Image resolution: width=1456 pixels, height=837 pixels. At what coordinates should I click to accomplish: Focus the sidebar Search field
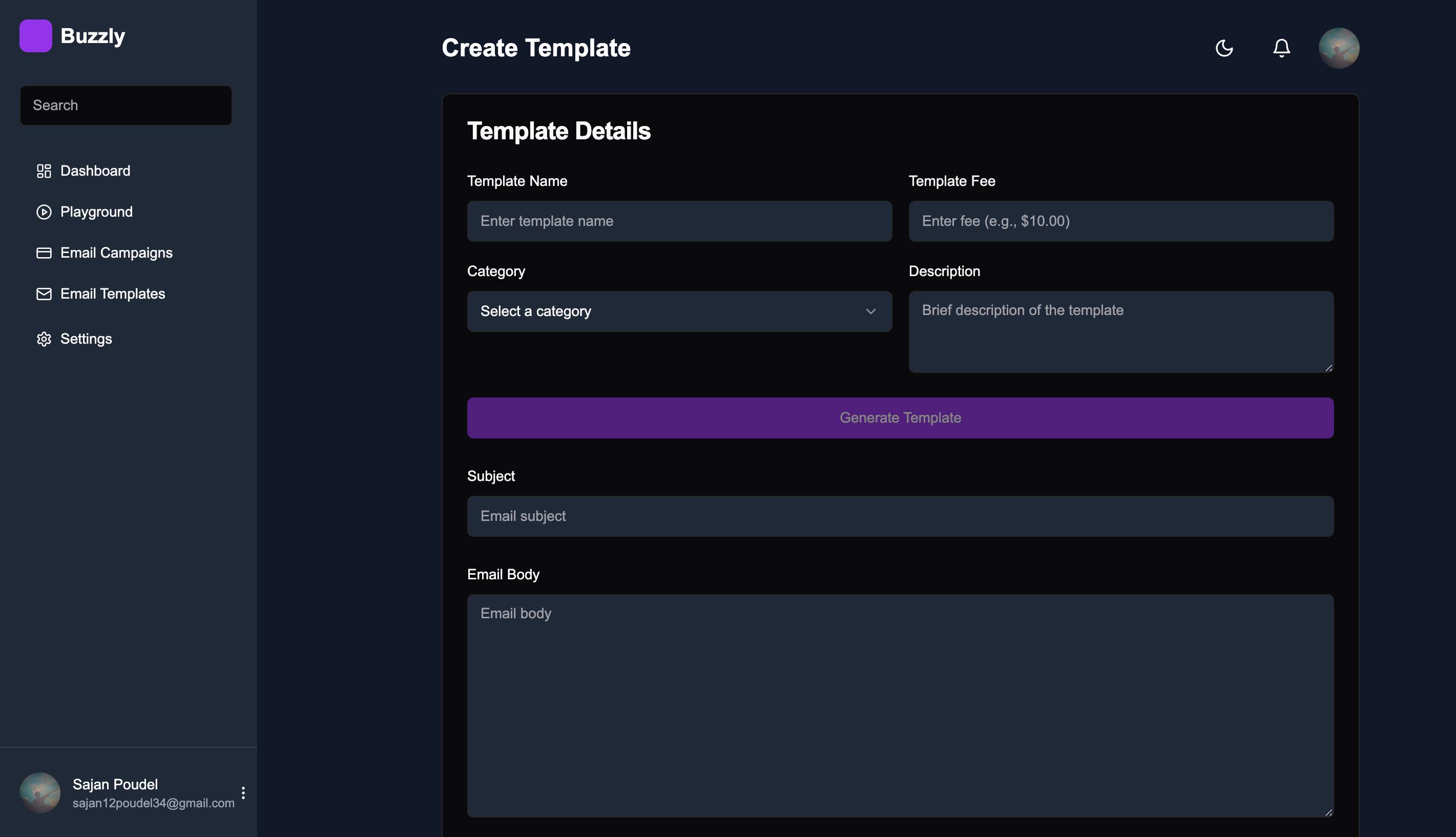click(126, 105)
